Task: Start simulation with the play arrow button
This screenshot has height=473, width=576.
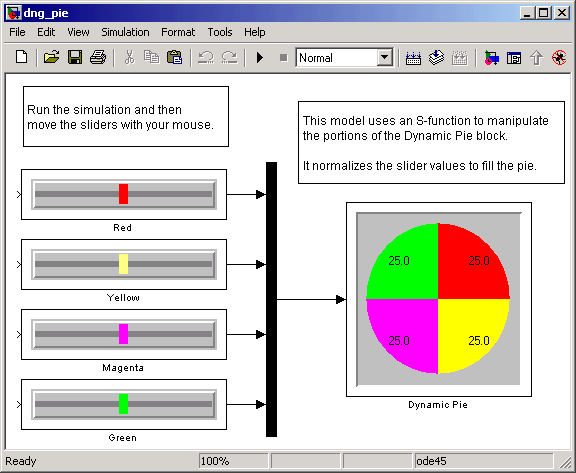Action: [x=260, y=57]
